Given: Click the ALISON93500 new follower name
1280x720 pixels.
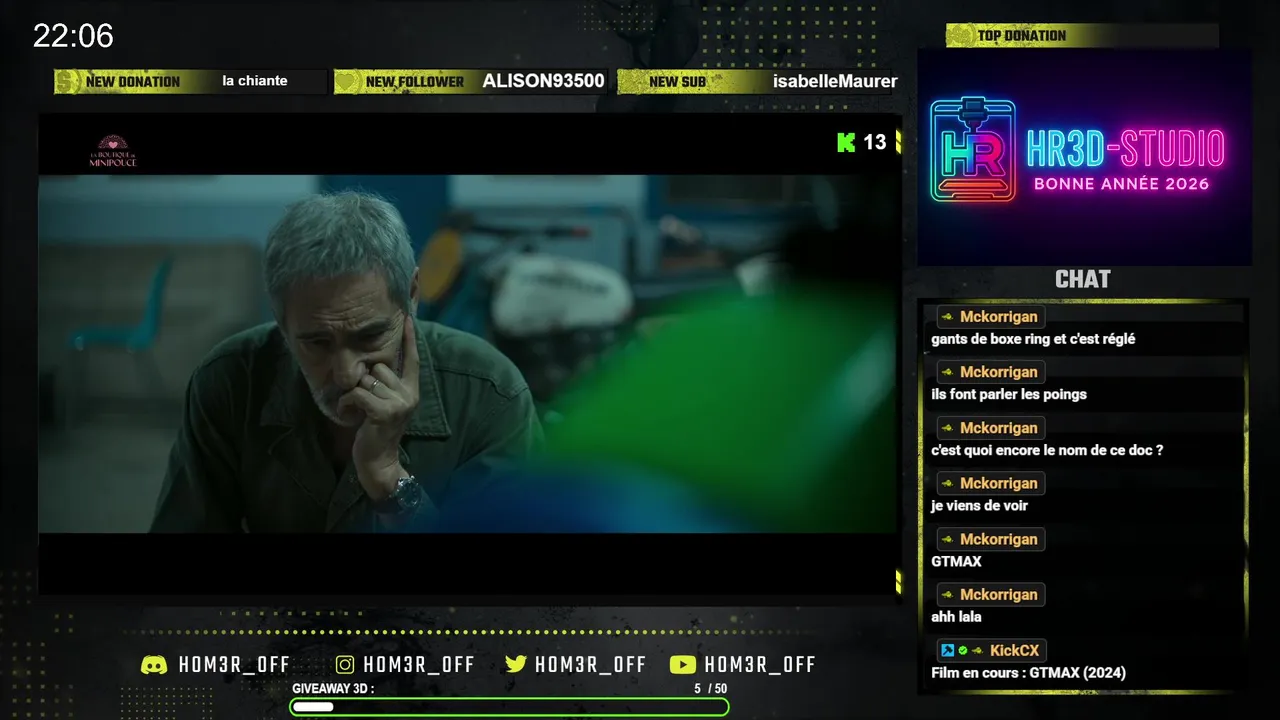Looking at the screenshot, I should click(544, 82).
